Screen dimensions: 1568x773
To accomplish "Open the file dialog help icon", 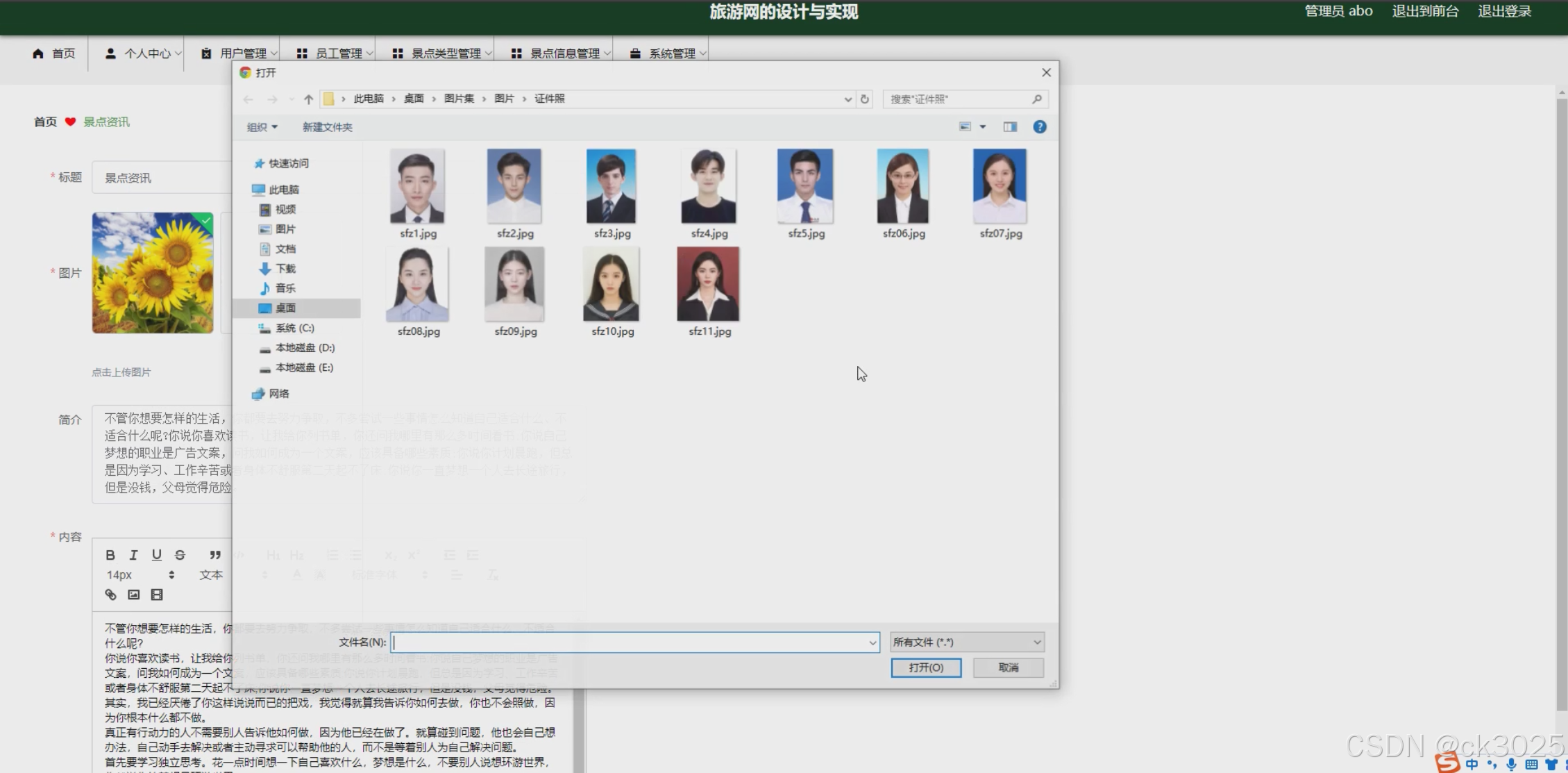I will (1039, 126).
